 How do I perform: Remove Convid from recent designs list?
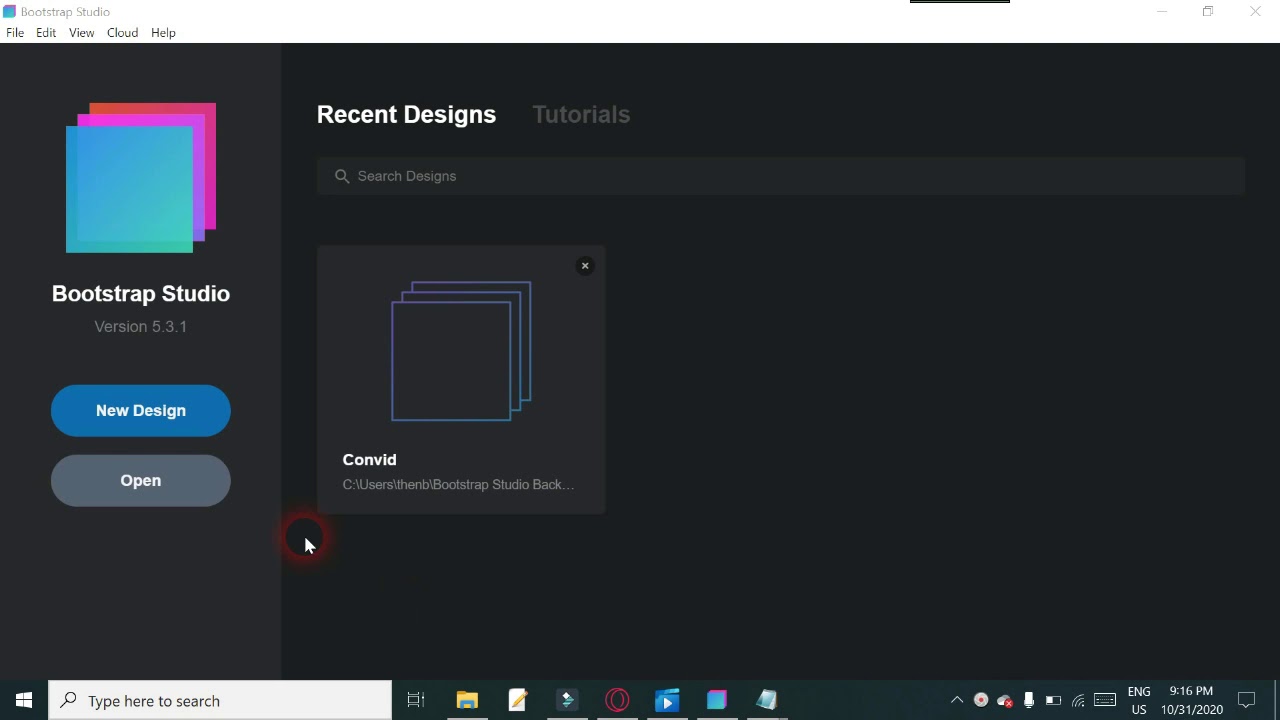click(585, 266)
